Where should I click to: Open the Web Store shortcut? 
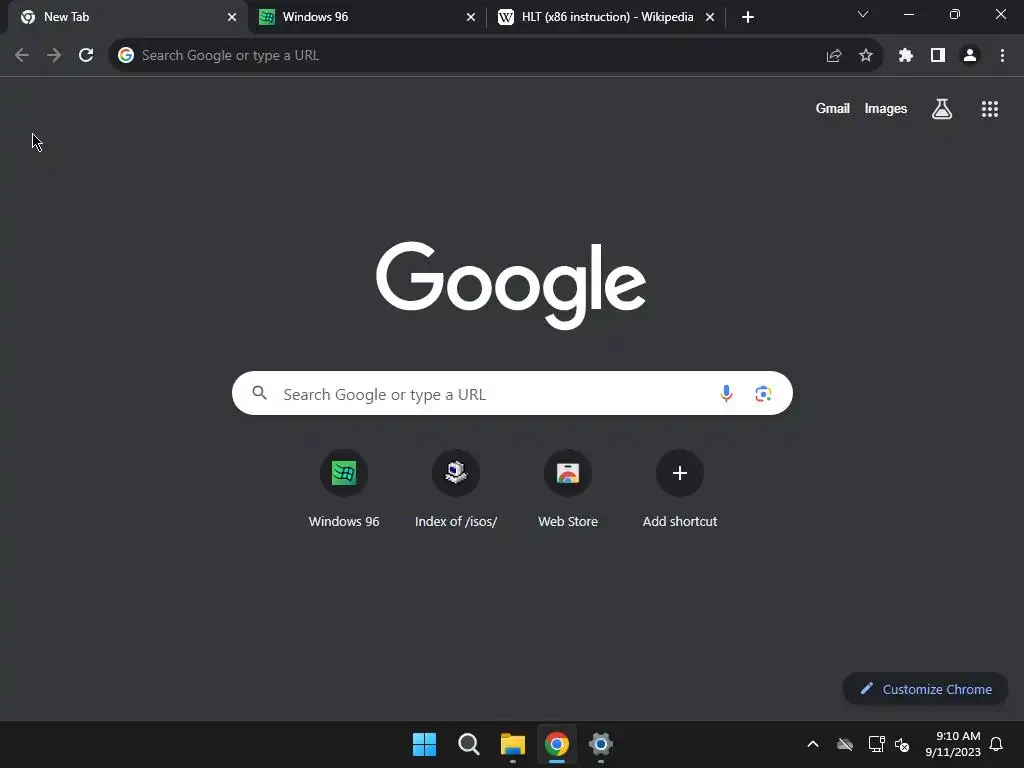[568, 488]
